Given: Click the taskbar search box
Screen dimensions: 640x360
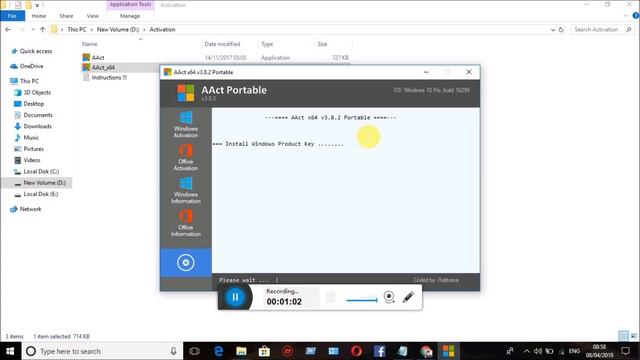Looking at the screenshot, I should (x=102, y=351).
